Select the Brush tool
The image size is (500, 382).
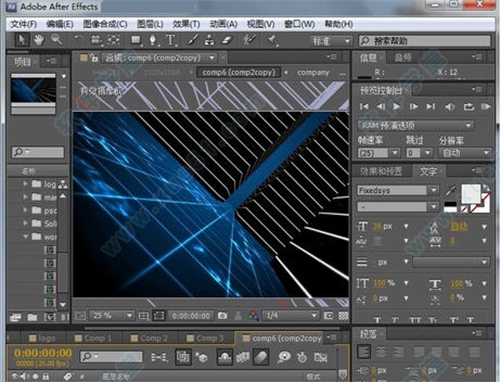click(193, 40)
